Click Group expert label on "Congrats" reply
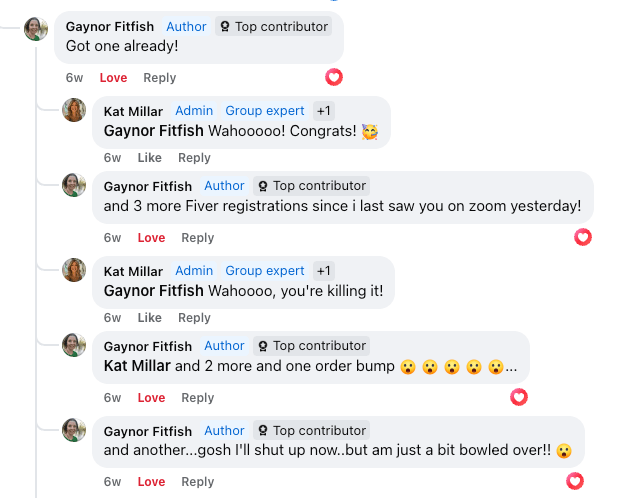 point(265,111)
